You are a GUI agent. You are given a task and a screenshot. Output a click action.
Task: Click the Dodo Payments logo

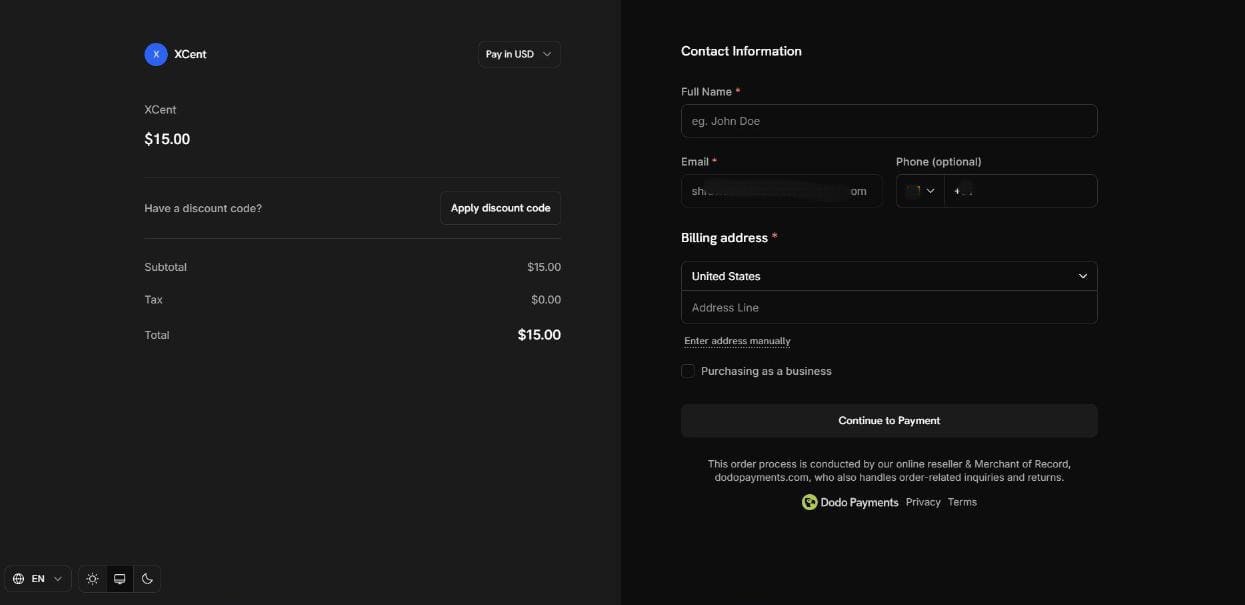click(808, 502)
